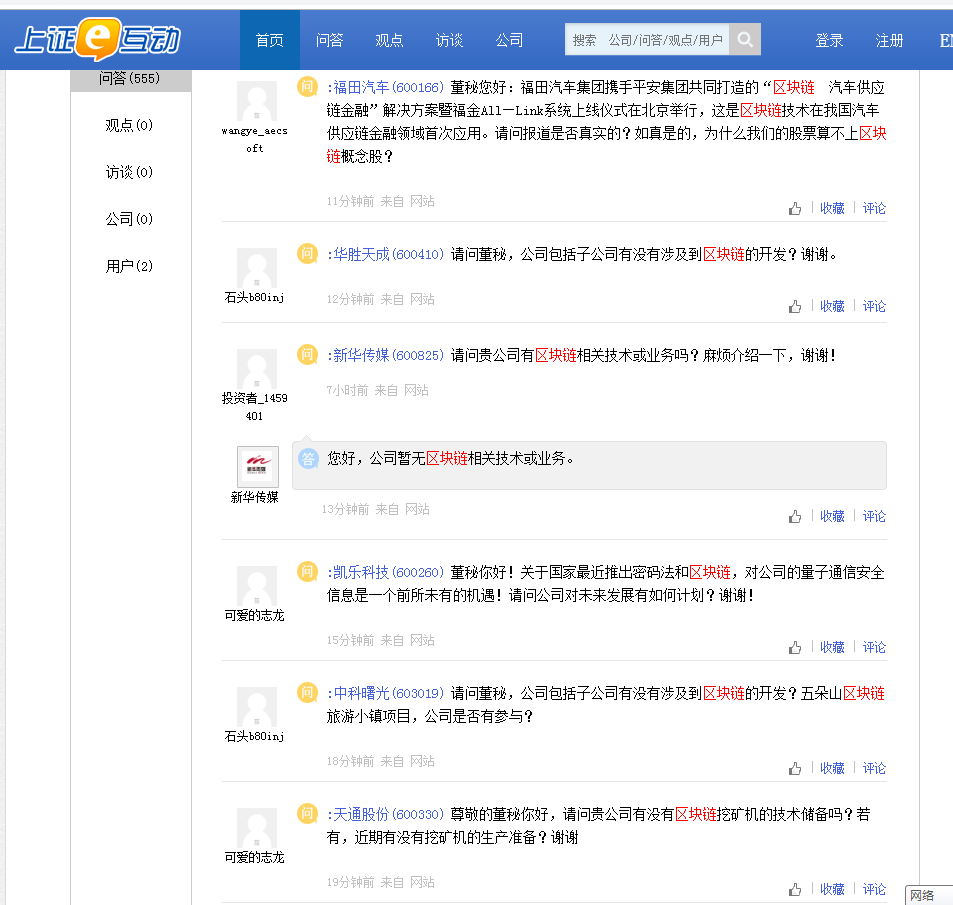The width and height of the screenshot is (953, 905).
Task: Open 华胜天成 (600410) company link
Action: pos(388,254)
